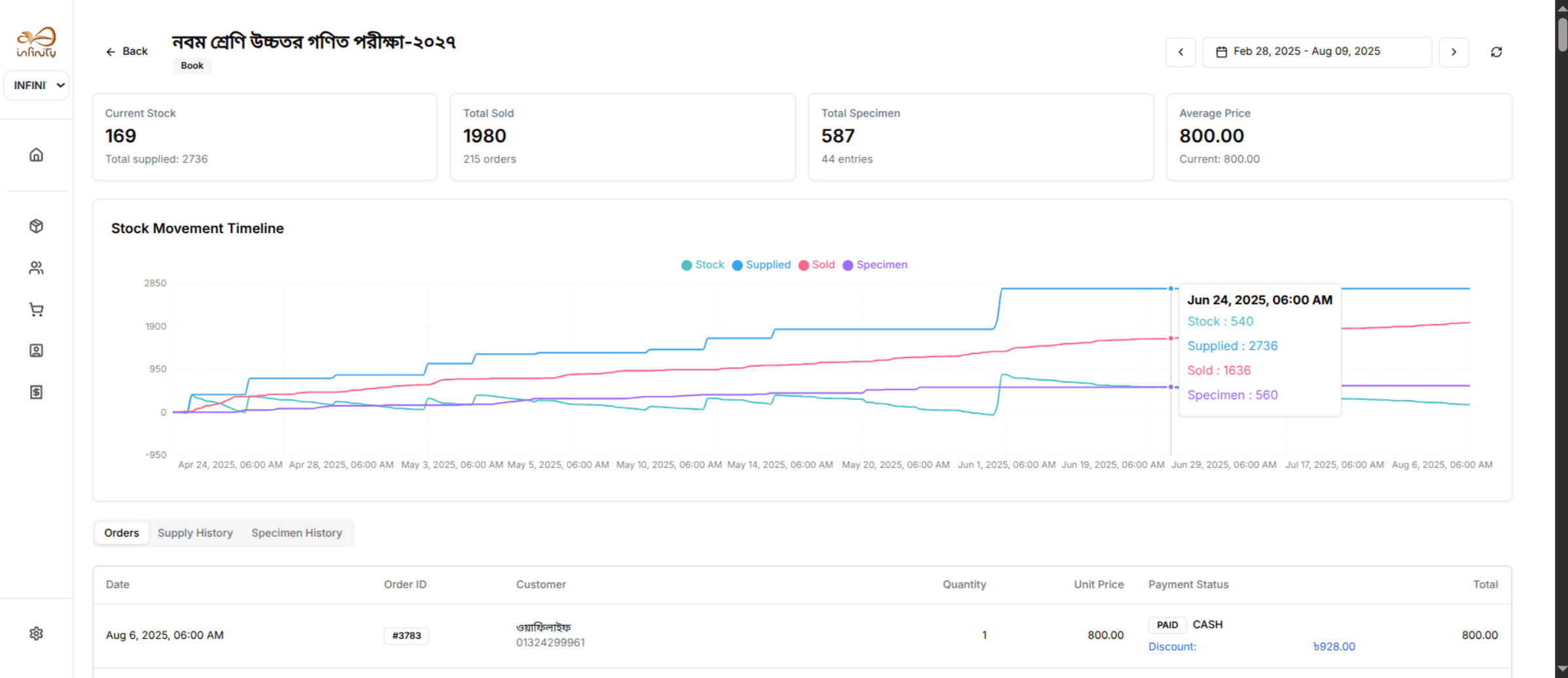Open the products box icon in sidebar

37,226
